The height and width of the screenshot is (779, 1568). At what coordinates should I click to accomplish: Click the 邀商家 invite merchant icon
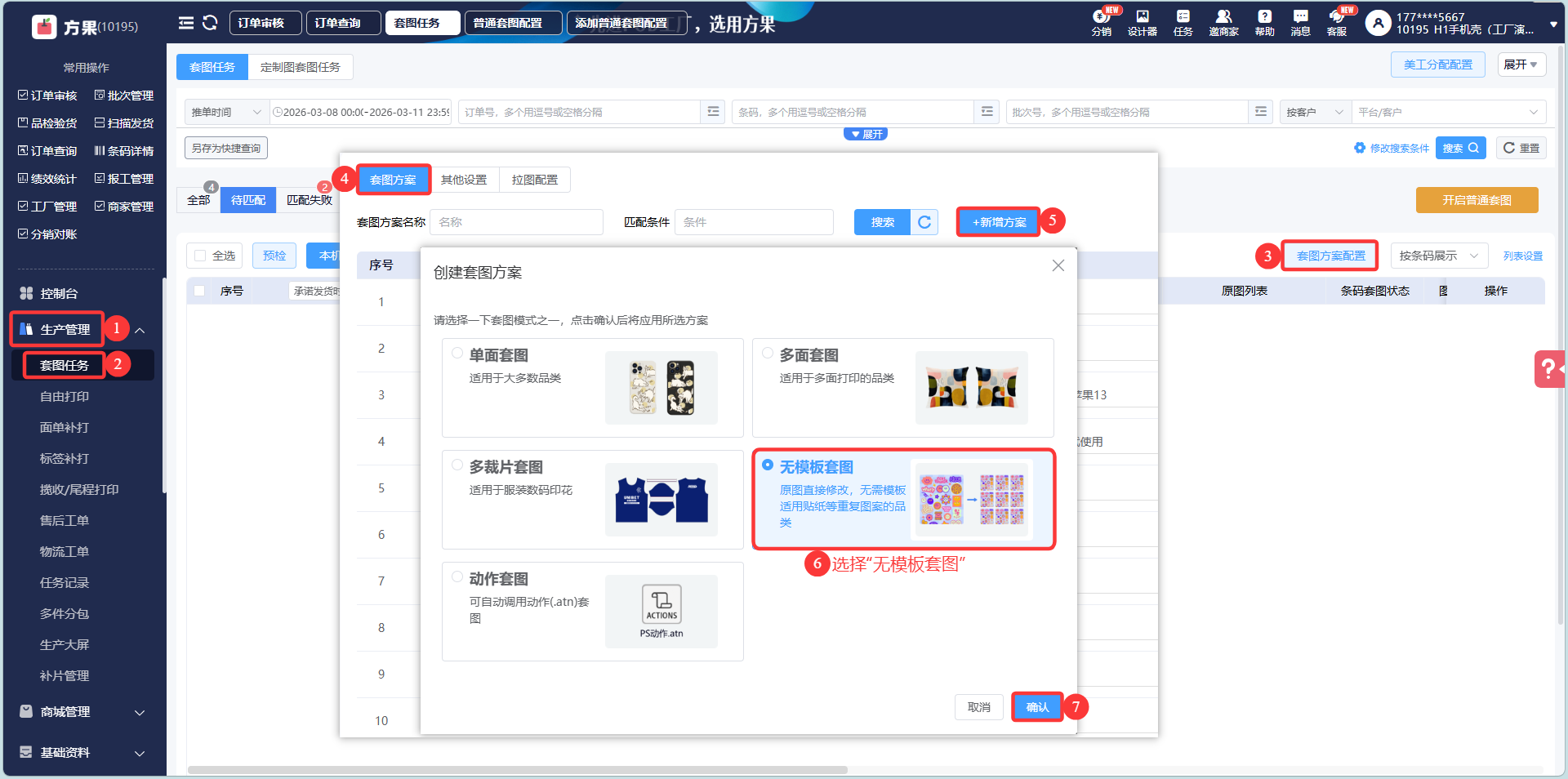coord(1223,23)
